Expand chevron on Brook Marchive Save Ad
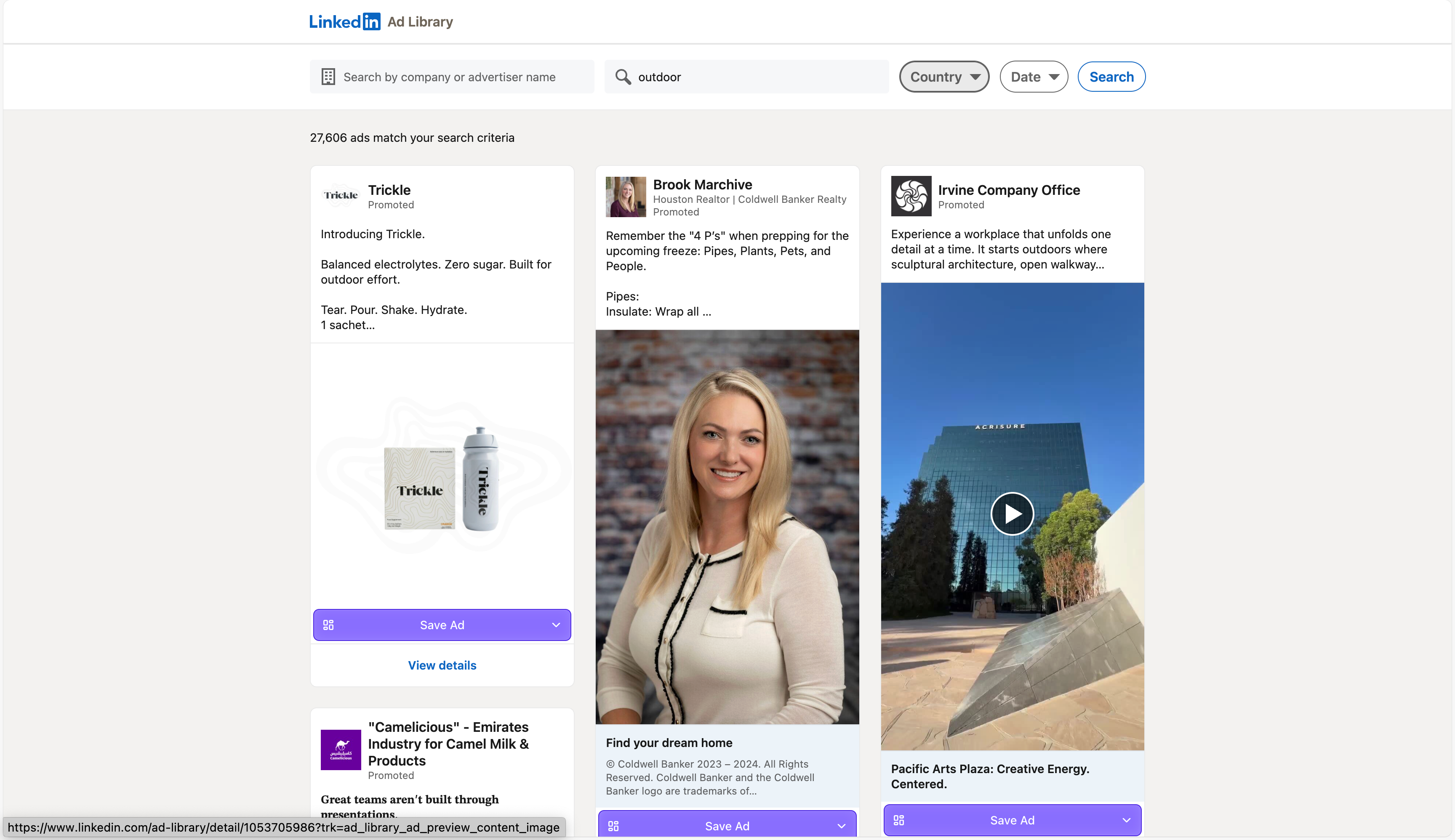This screenshot has width=1455, height=840. point(841,826)
